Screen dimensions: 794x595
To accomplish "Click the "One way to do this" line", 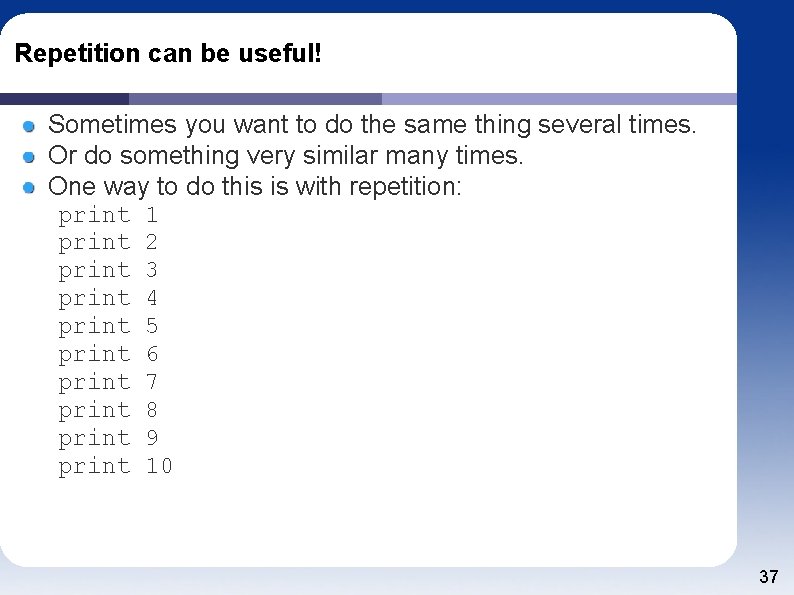I will [255, 186].
